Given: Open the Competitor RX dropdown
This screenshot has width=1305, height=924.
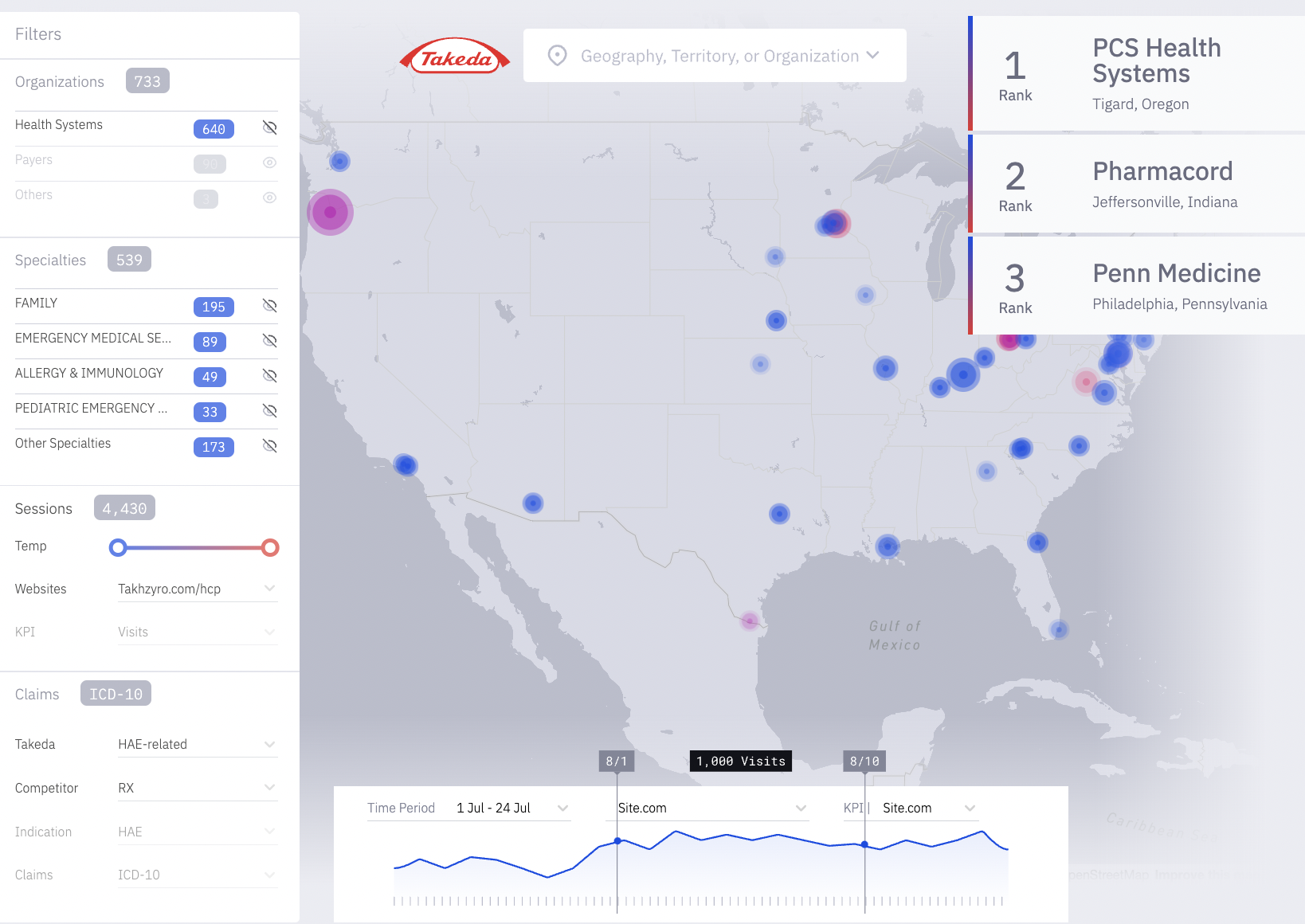Looking at the screenshot, I should [270, 788].
